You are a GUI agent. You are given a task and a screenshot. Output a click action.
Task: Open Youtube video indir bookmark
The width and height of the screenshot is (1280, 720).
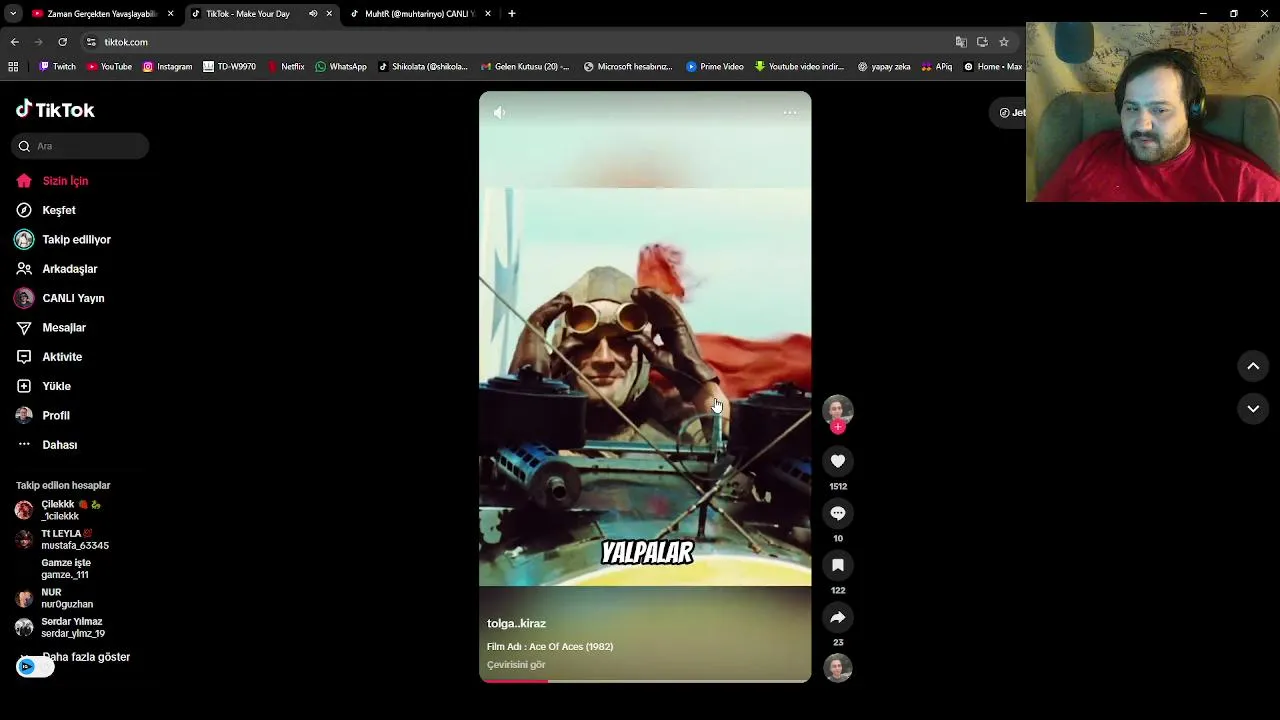tap(800, 67)
